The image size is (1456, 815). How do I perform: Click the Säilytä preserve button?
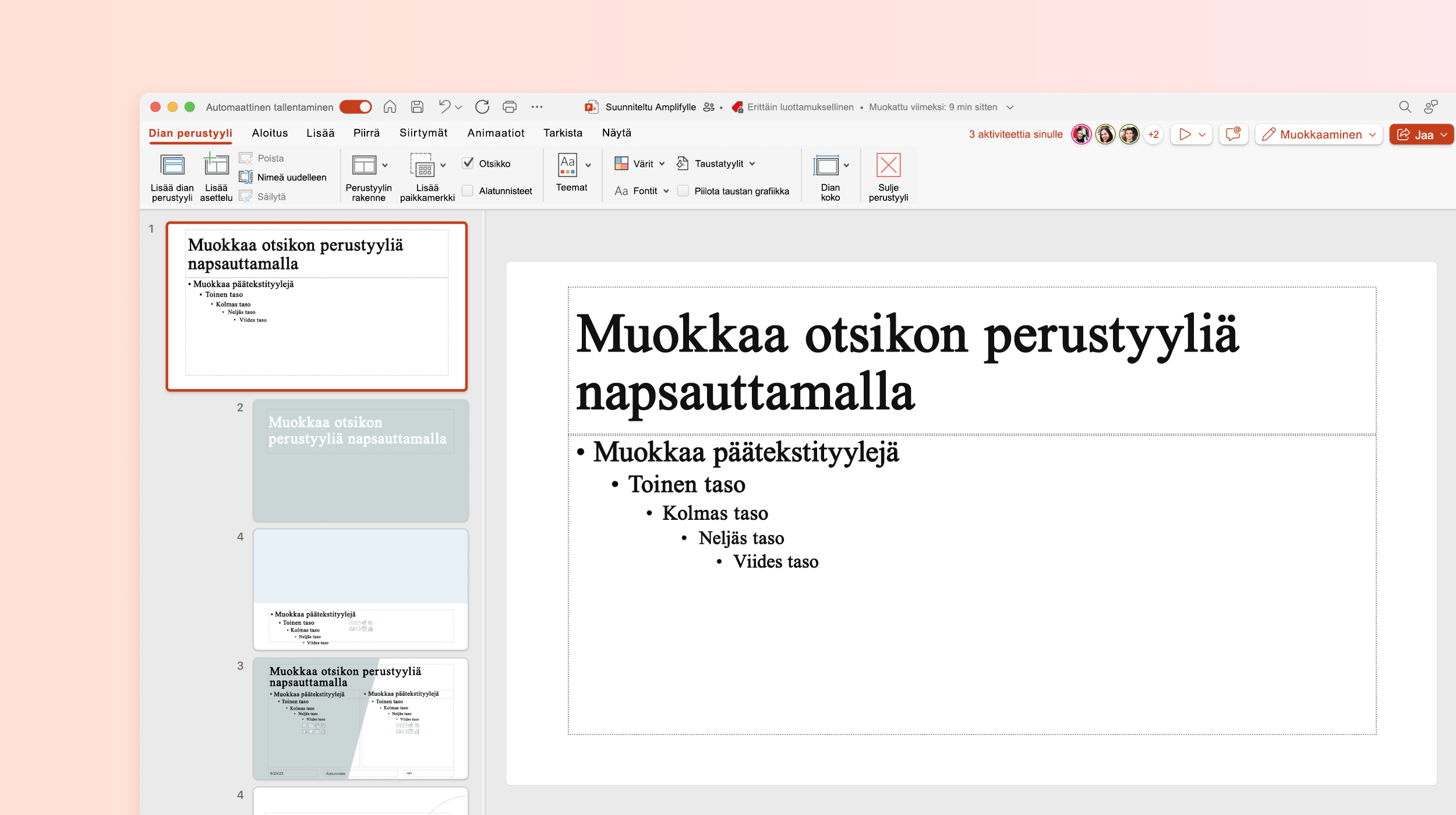(263, 196)
